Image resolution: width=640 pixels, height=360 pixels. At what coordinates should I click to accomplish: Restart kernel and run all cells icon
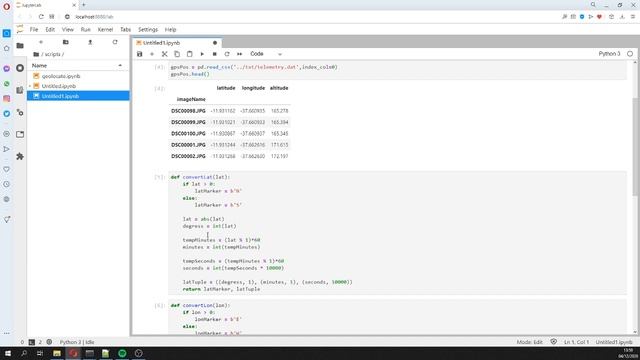tap(240, 54)
